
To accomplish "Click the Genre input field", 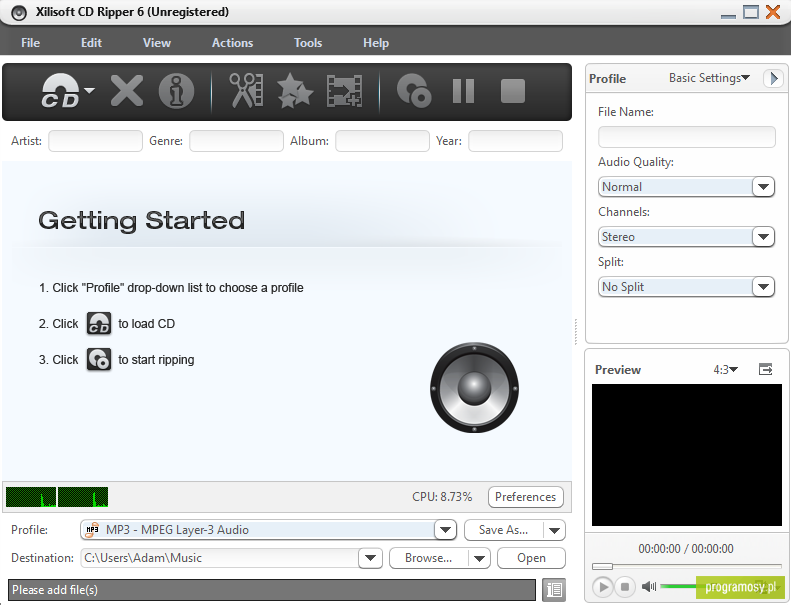I will click(x=236, y=141).
